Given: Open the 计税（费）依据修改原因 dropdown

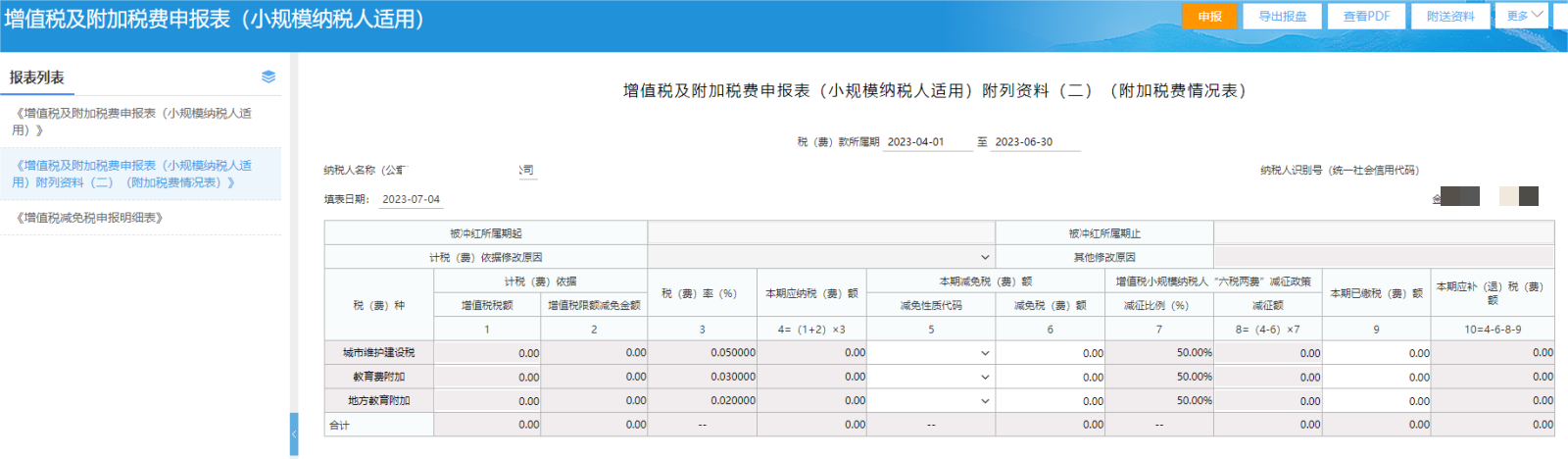Looking at the screenshot, I should tap(820, 257).
